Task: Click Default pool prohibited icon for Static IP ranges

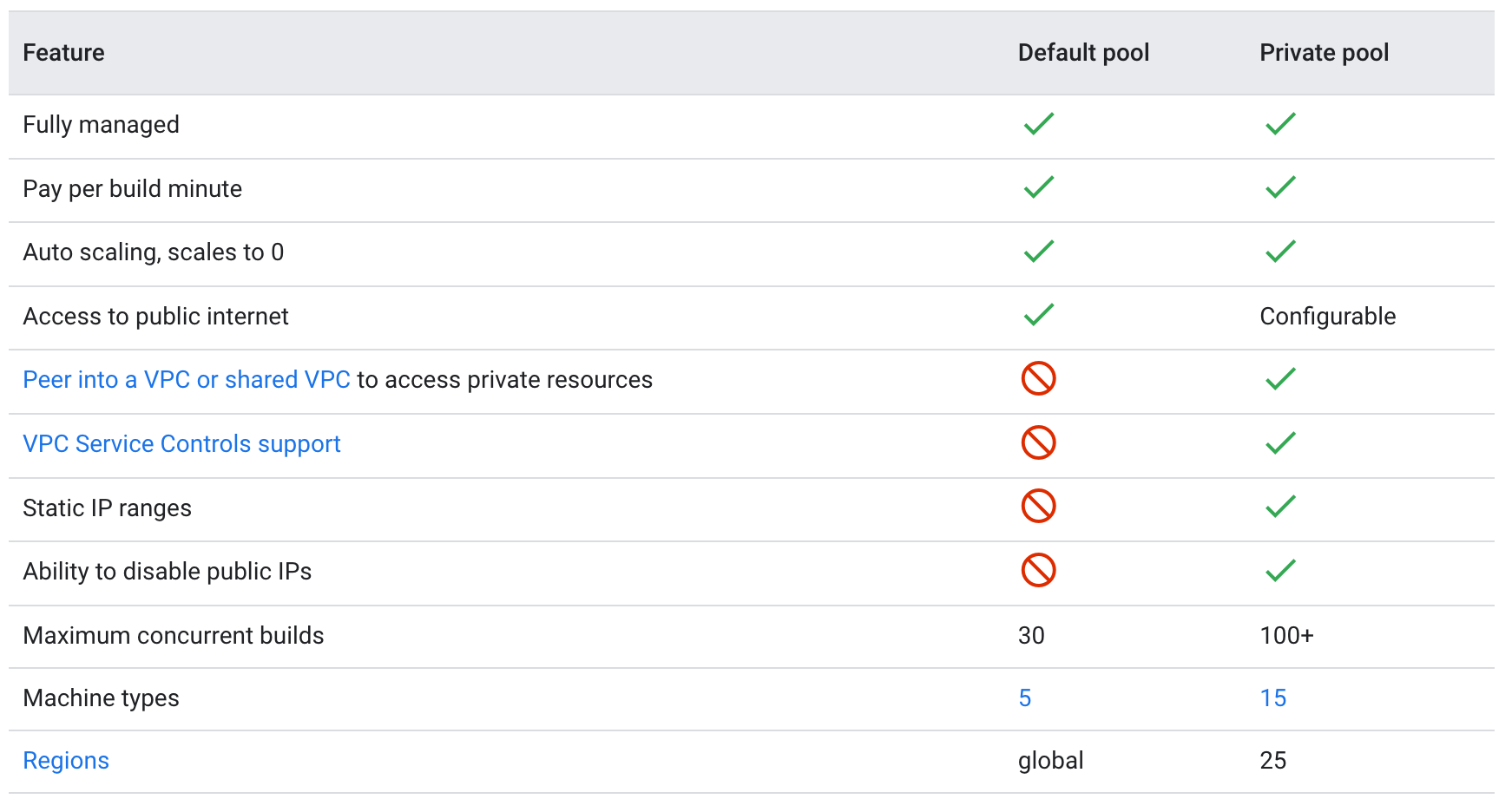Action: [1038, 507]
